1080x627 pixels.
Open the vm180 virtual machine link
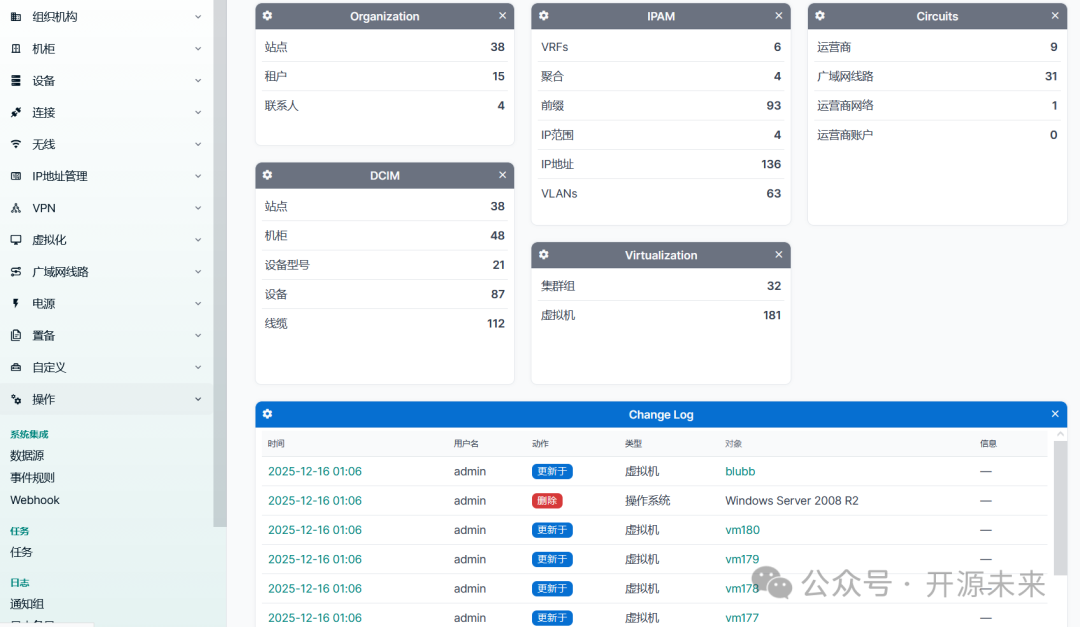742,529
